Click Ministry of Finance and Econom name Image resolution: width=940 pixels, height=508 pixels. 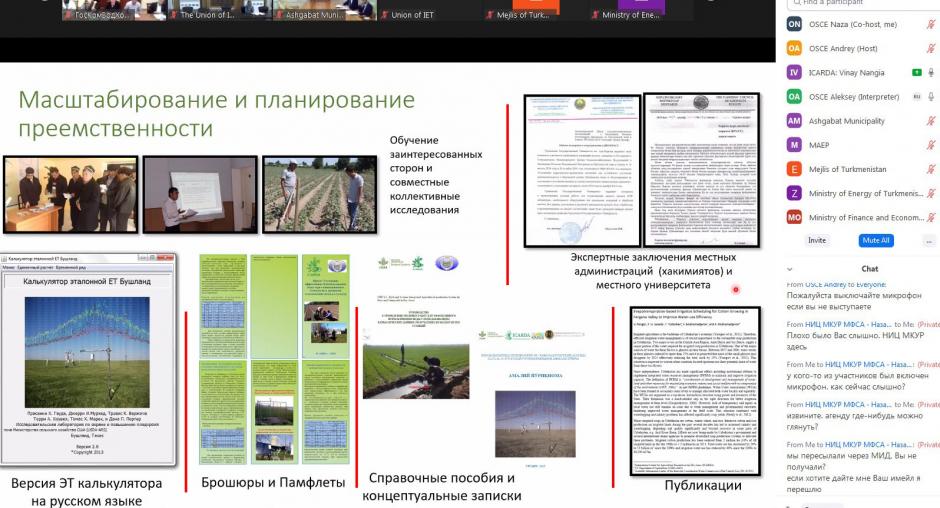click(866, 217)
